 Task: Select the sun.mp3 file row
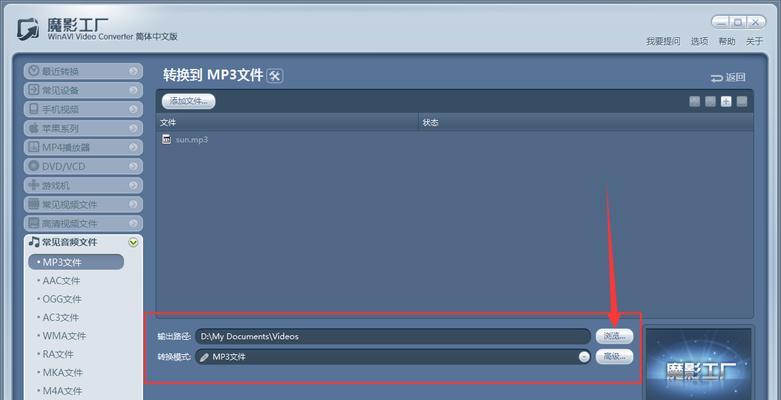click(454, 139)
